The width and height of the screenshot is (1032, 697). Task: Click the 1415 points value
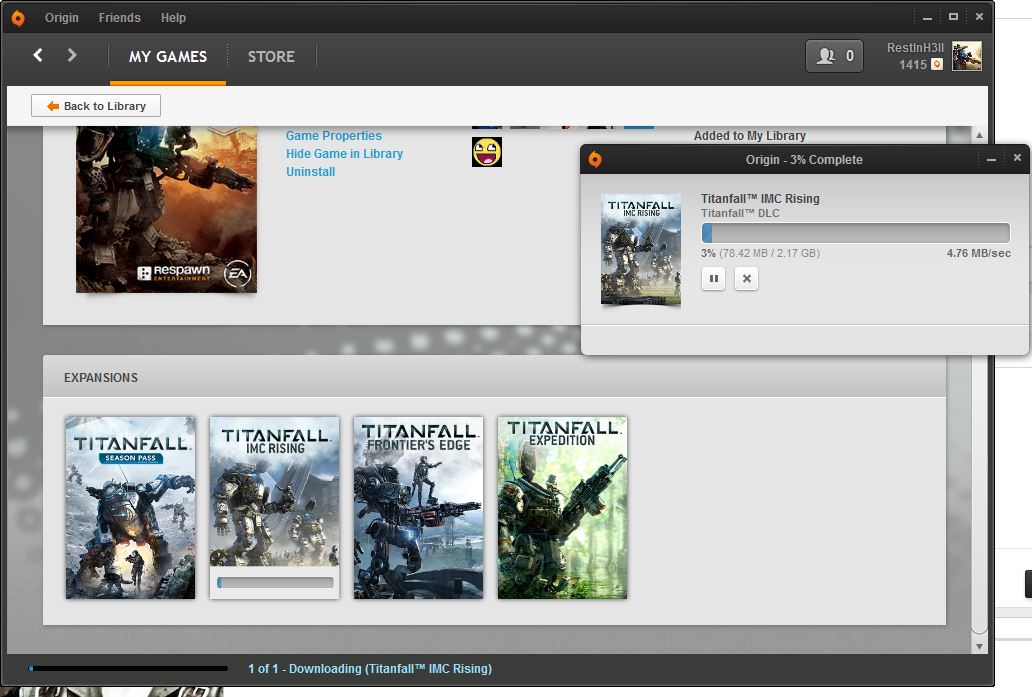pos(913,65)
